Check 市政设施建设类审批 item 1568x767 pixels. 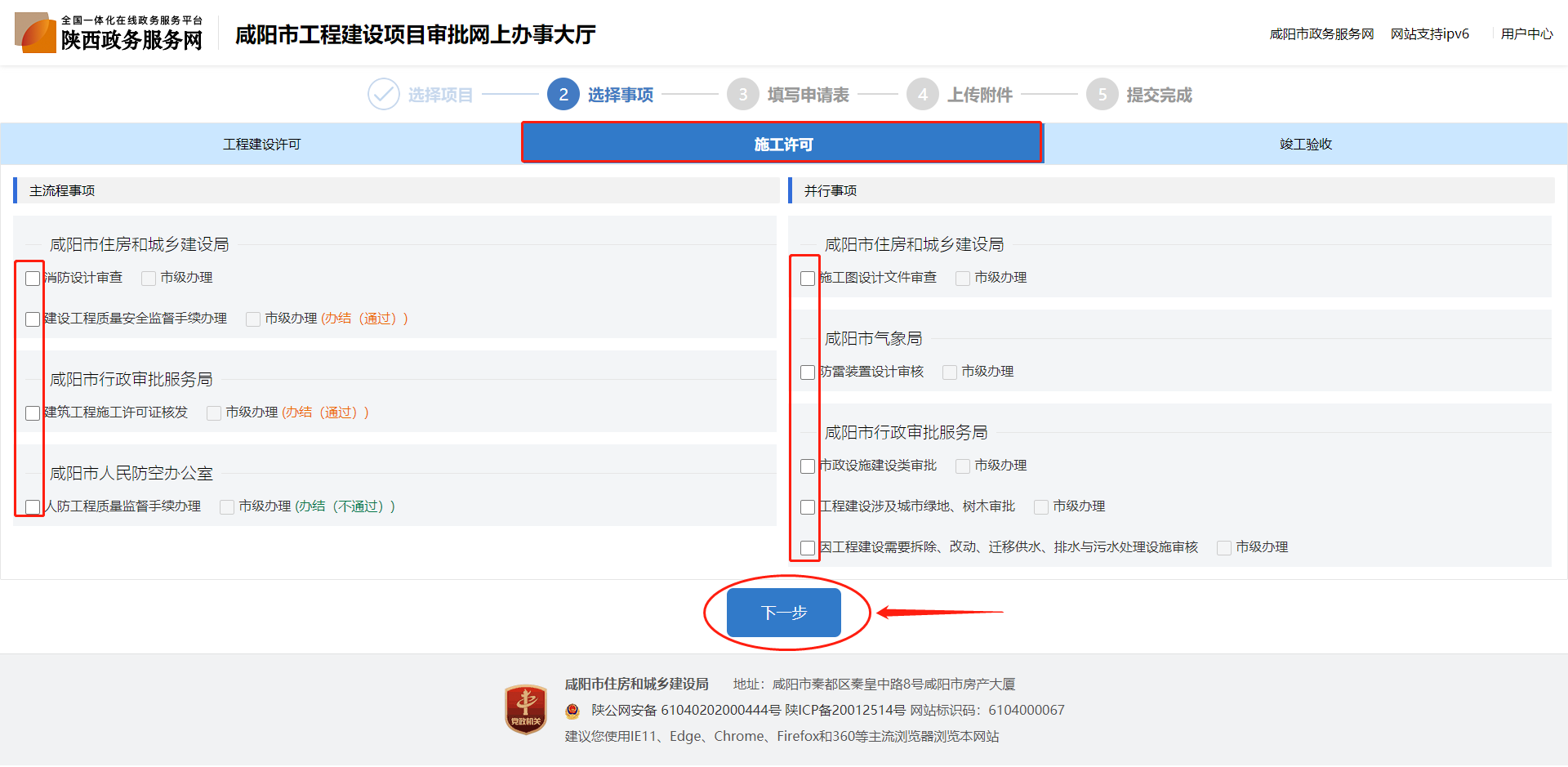click(x=808, y=466)
